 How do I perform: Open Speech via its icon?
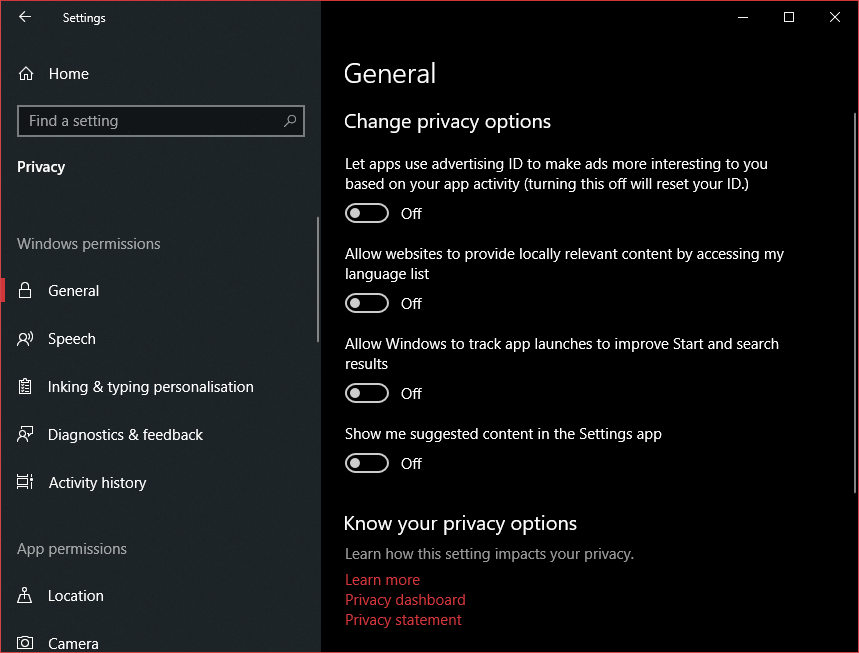pos(25,339)
